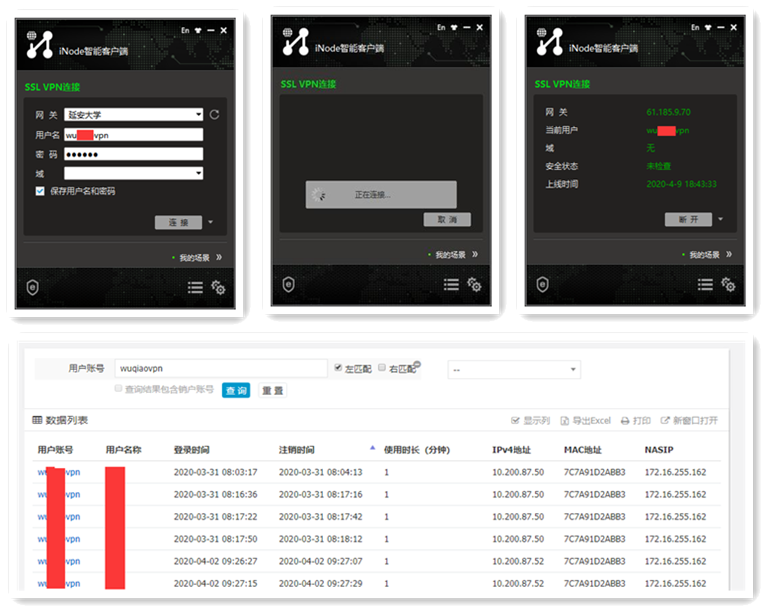Screen dimensions: 769x608
Task: Click 打印 print icon
Action: click(x=625, y=421)
